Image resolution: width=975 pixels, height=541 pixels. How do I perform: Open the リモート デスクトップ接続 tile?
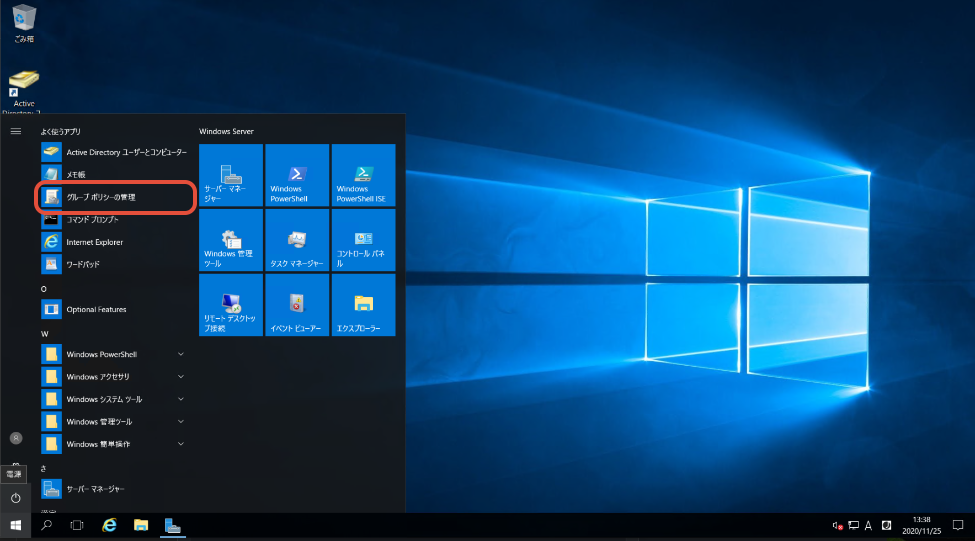231,305
